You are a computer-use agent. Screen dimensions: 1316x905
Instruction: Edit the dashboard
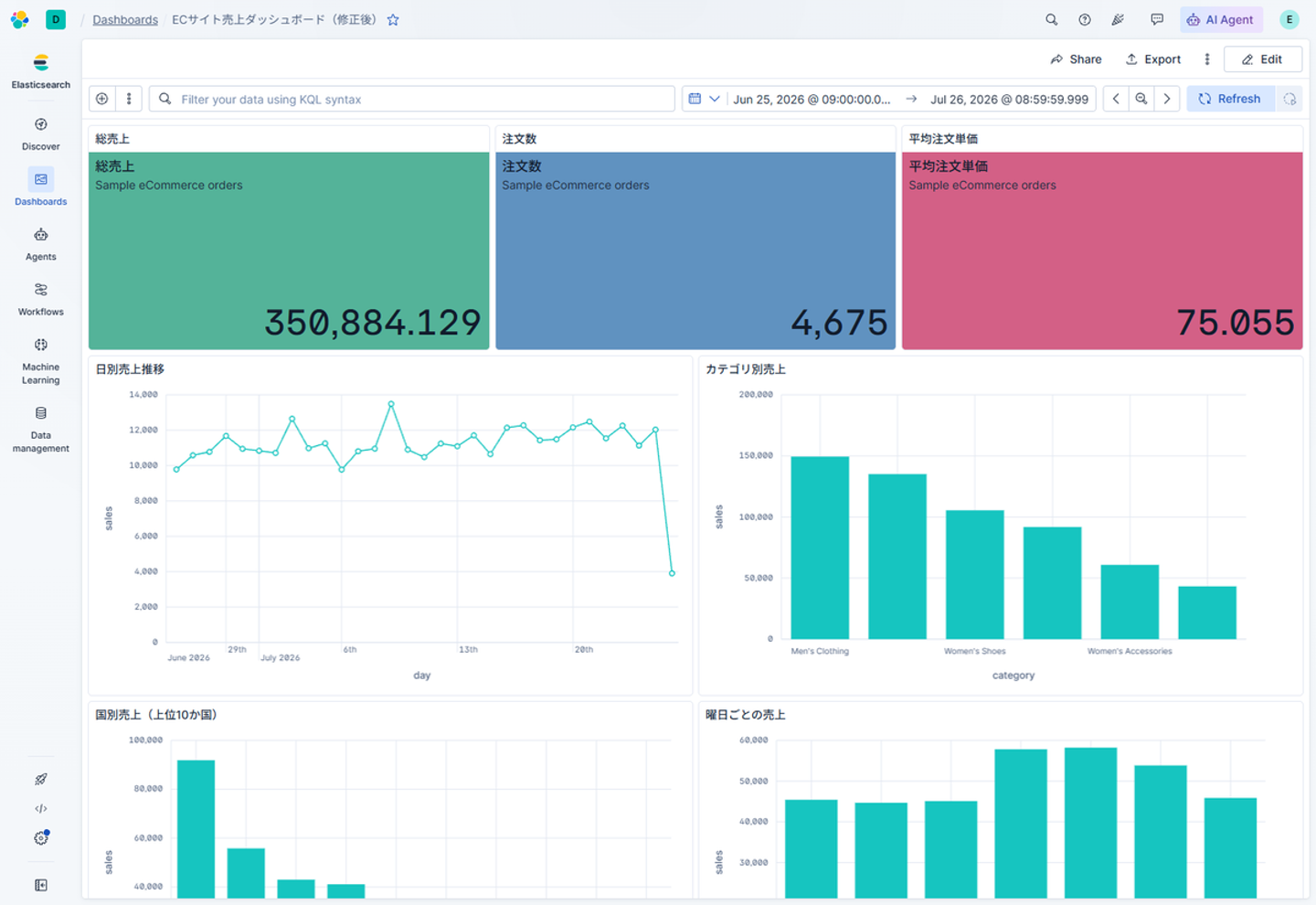[x=1263, y=59]
